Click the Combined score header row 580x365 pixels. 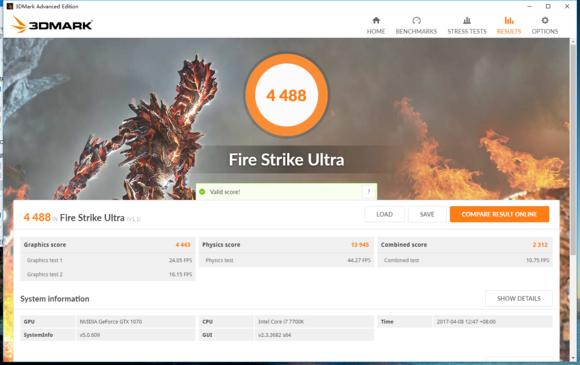(x=465, y=245)
